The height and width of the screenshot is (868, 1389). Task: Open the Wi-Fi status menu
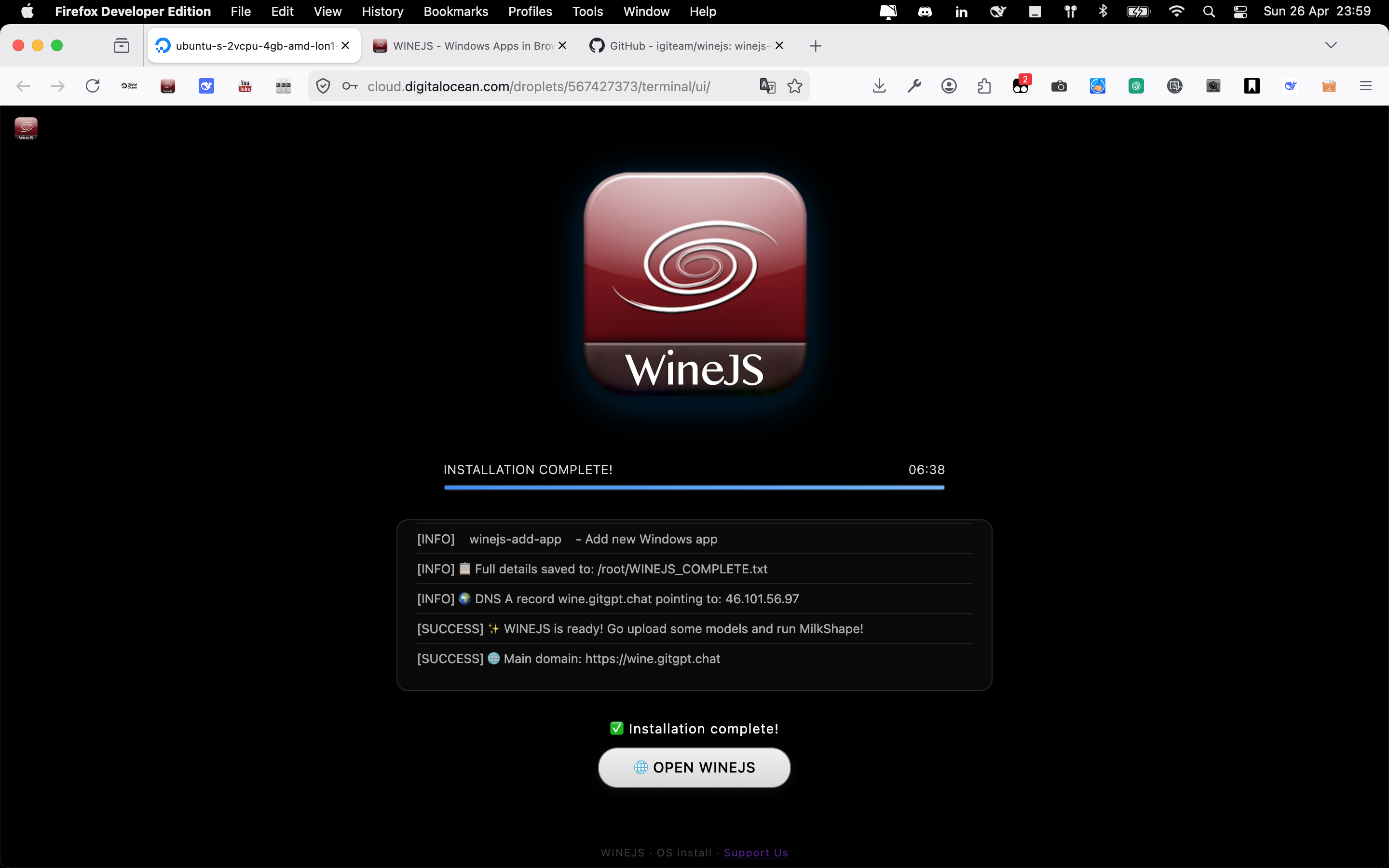(x=1177, y=12)
